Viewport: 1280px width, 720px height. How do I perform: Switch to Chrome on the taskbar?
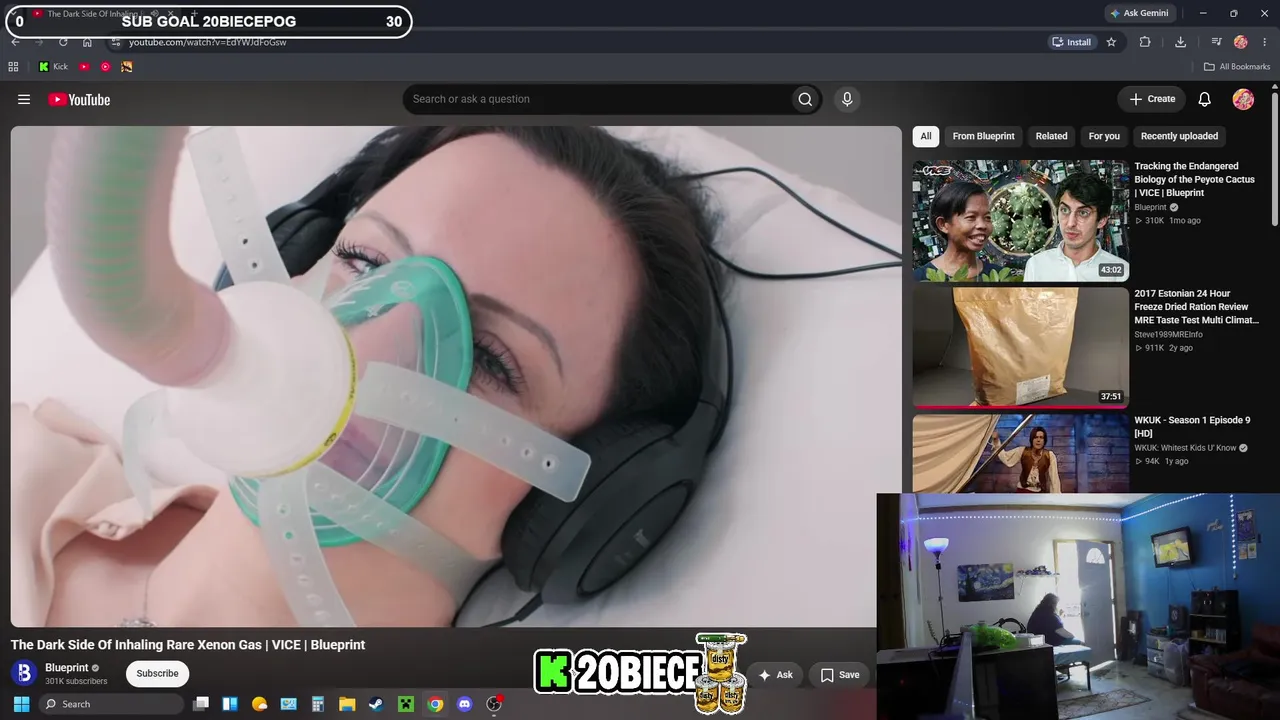coord(435,704)
